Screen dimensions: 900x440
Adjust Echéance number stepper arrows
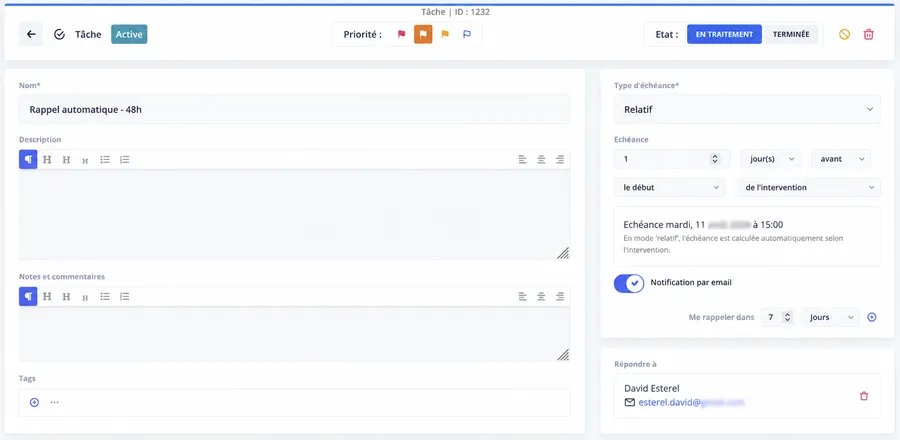pos(715,159)
